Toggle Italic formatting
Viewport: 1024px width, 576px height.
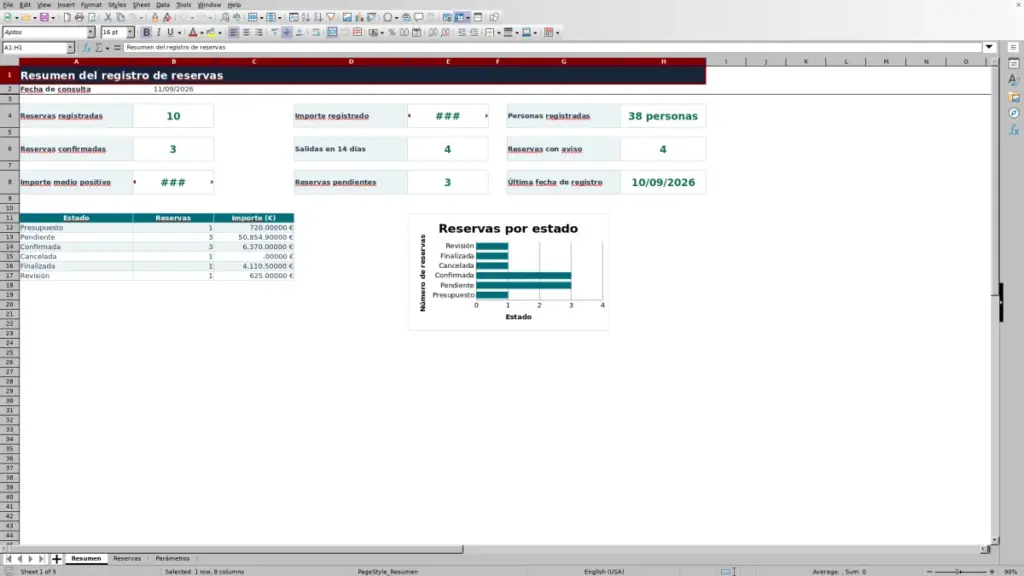[x=159, y=32]
